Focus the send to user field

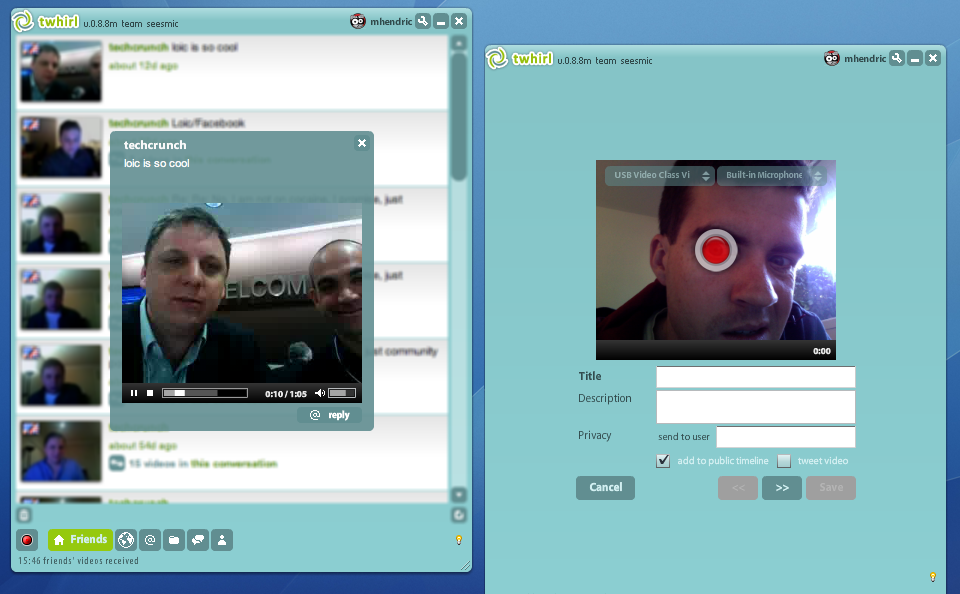pyautogui.click(x=786, y=437)
